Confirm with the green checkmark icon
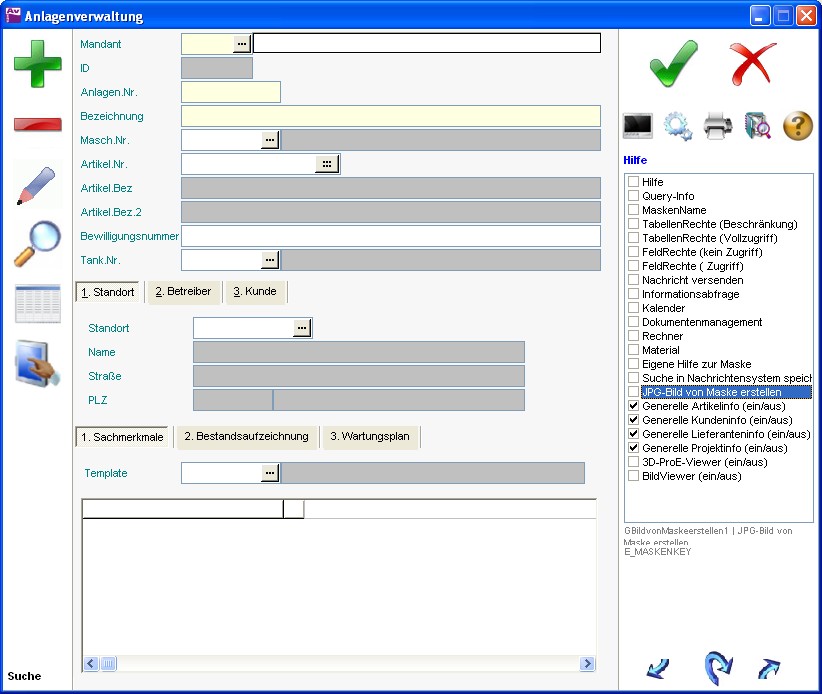The width and height of the screenshot is (822, 694). click(x=673, y=64)
